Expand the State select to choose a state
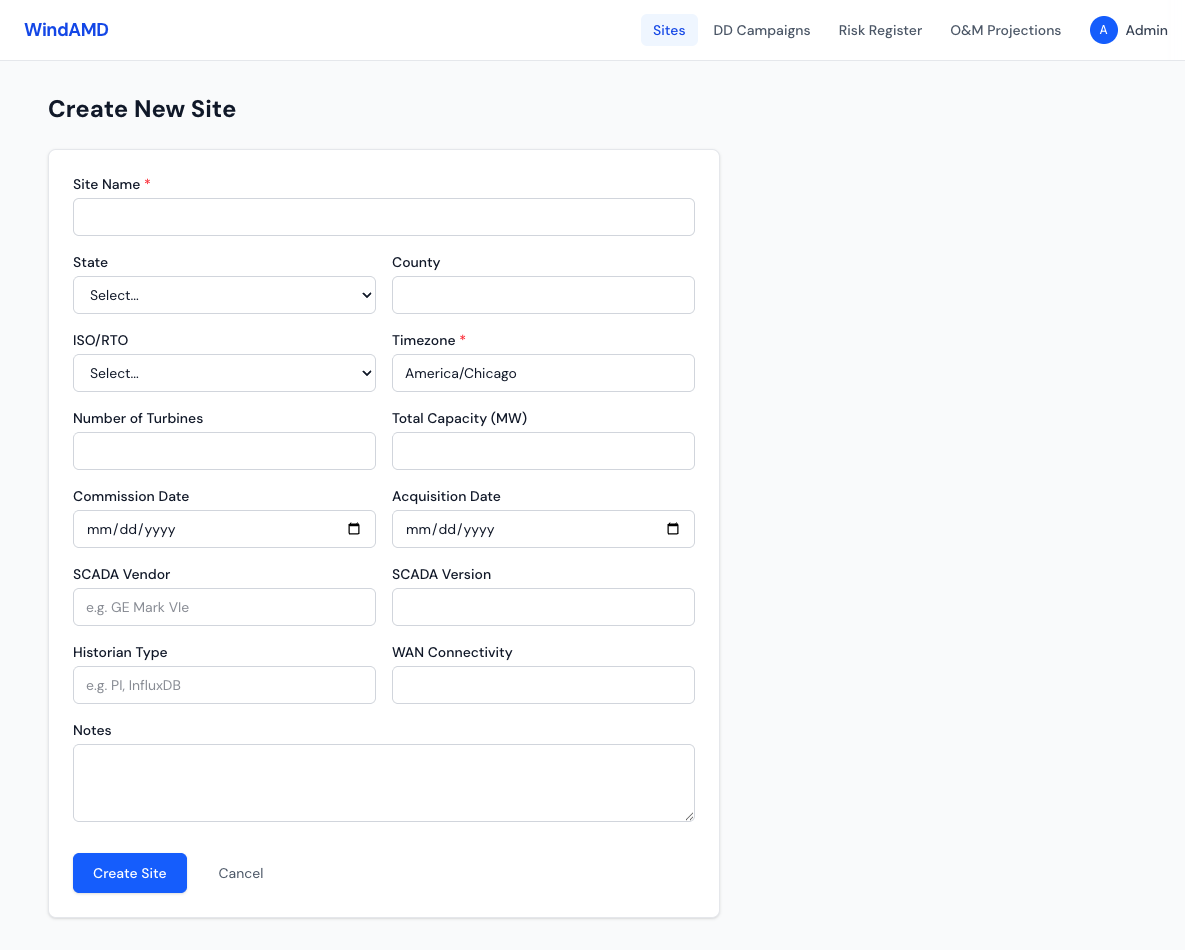The width and height of the screenshot is (1185, 950). (224, 295)
